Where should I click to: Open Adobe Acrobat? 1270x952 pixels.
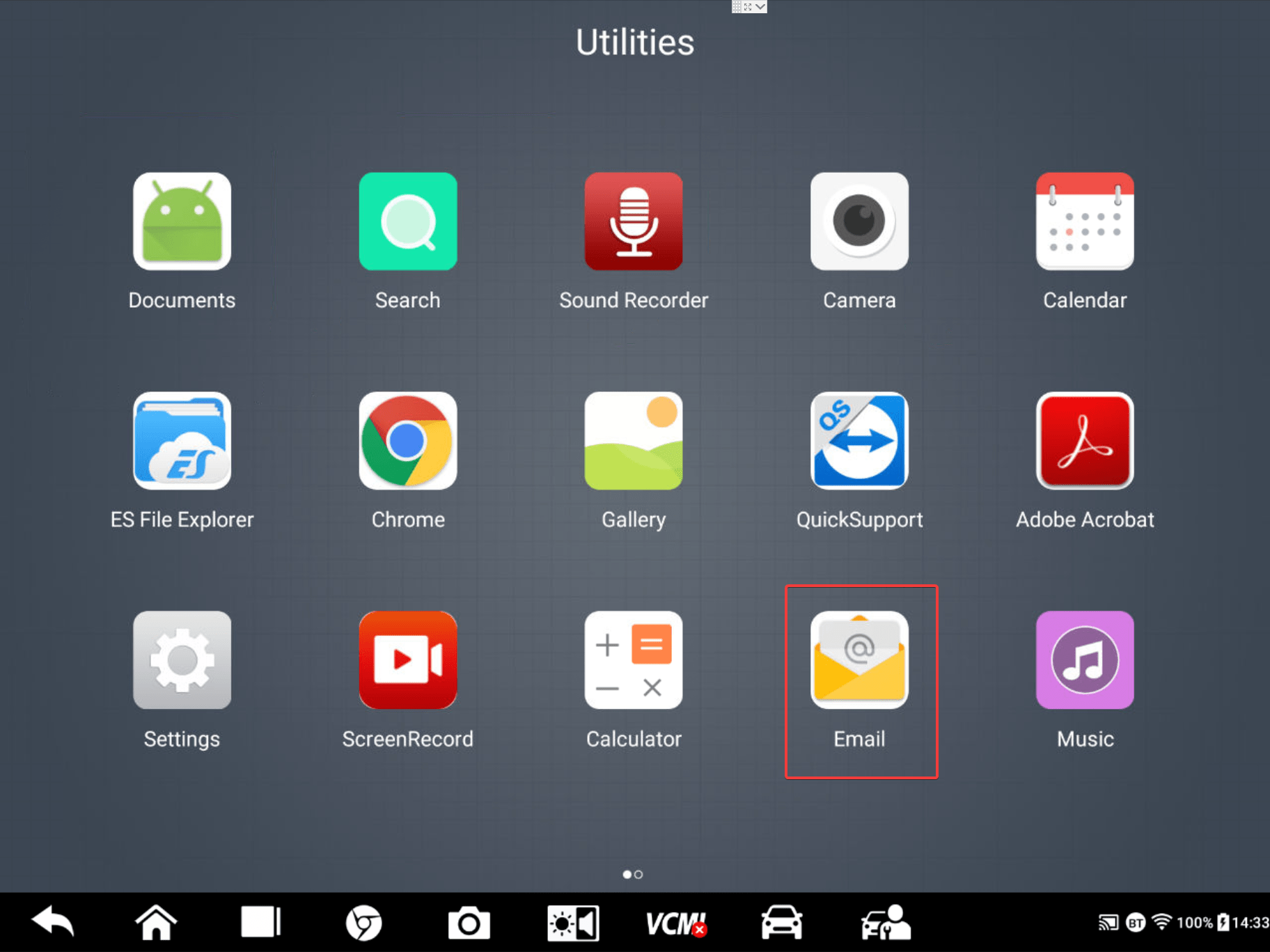click(x=1085, y=441)
